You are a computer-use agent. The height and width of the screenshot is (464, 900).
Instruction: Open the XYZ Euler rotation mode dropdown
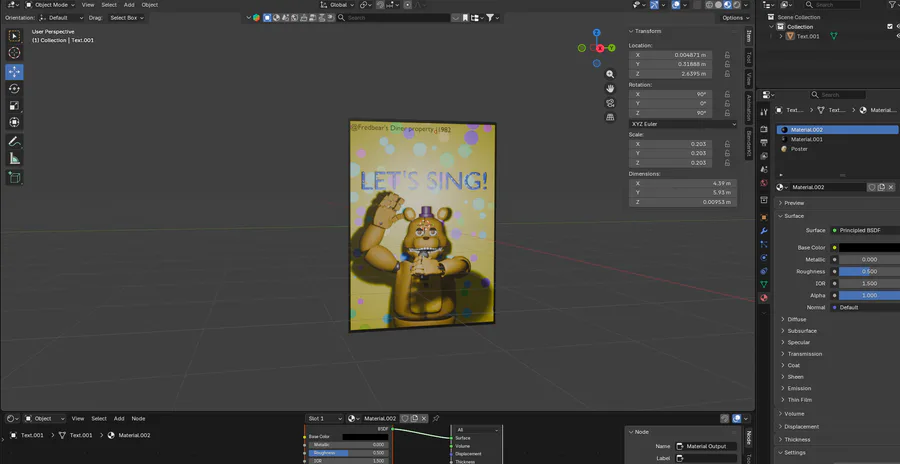(683, 124)
